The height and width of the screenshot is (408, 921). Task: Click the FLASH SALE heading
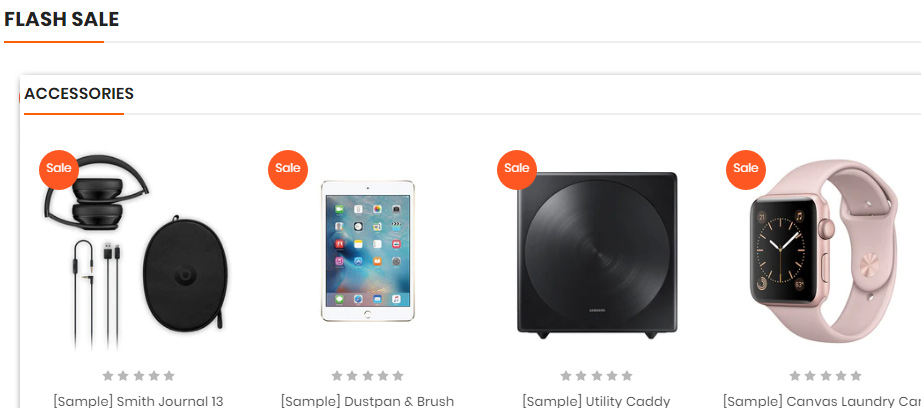click(62, 19)
